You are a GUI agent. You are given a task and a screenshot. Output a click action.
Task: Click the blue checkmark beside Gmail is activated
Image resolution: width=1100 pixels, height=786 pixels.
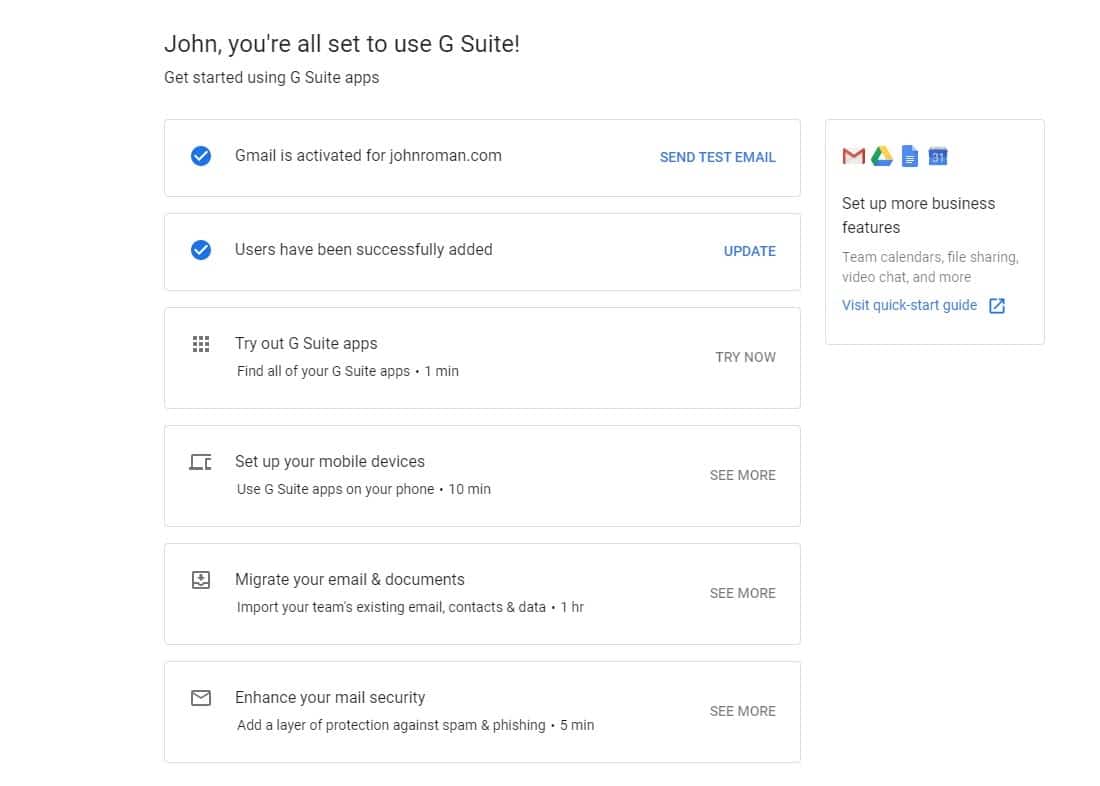tap(200, 156)
